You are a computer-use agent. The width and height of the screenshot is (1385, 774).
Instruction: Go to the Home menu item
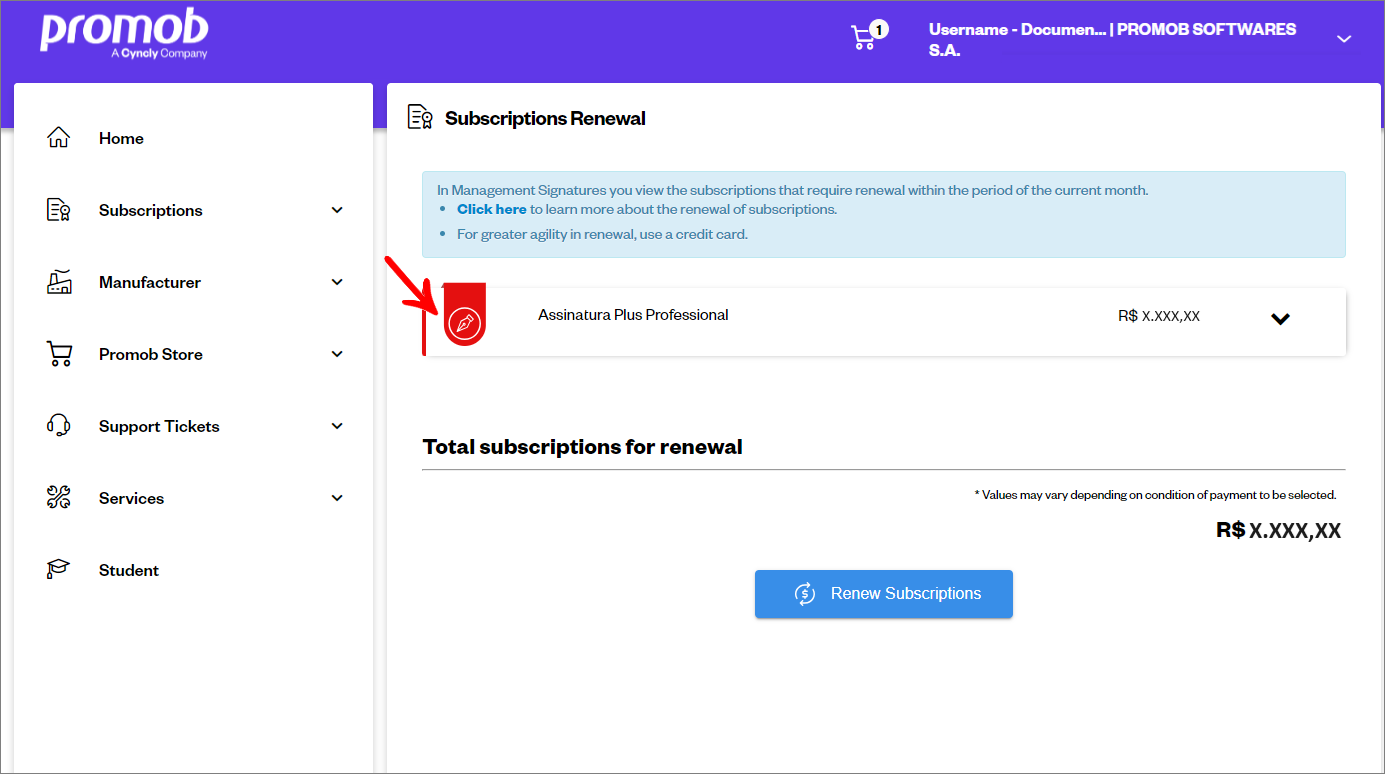[x=121, y=138]
